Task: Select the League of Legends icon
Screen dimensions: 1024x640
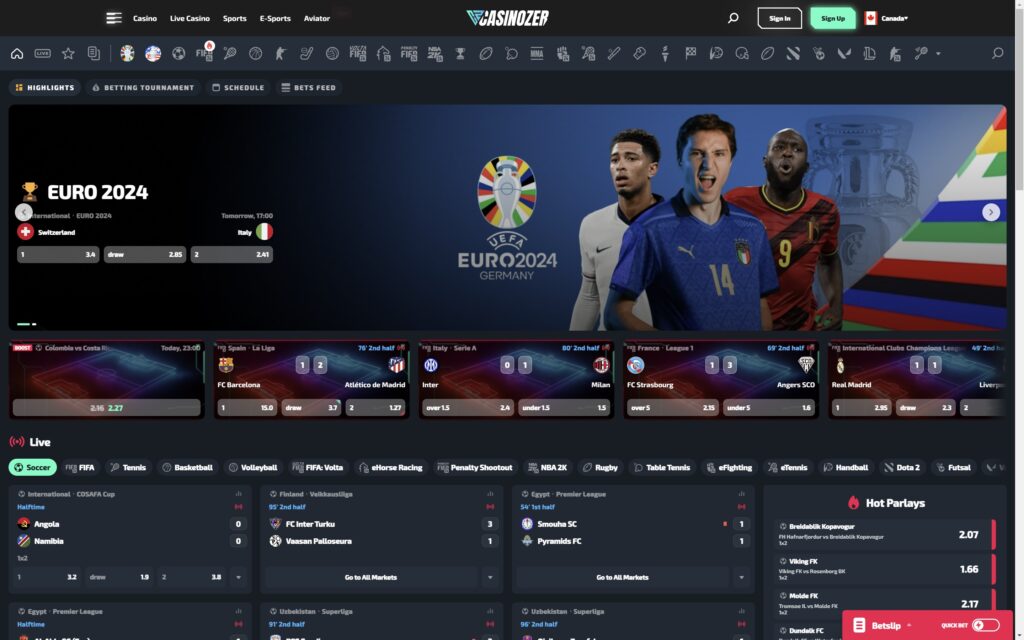Action: tap(870, 54)
